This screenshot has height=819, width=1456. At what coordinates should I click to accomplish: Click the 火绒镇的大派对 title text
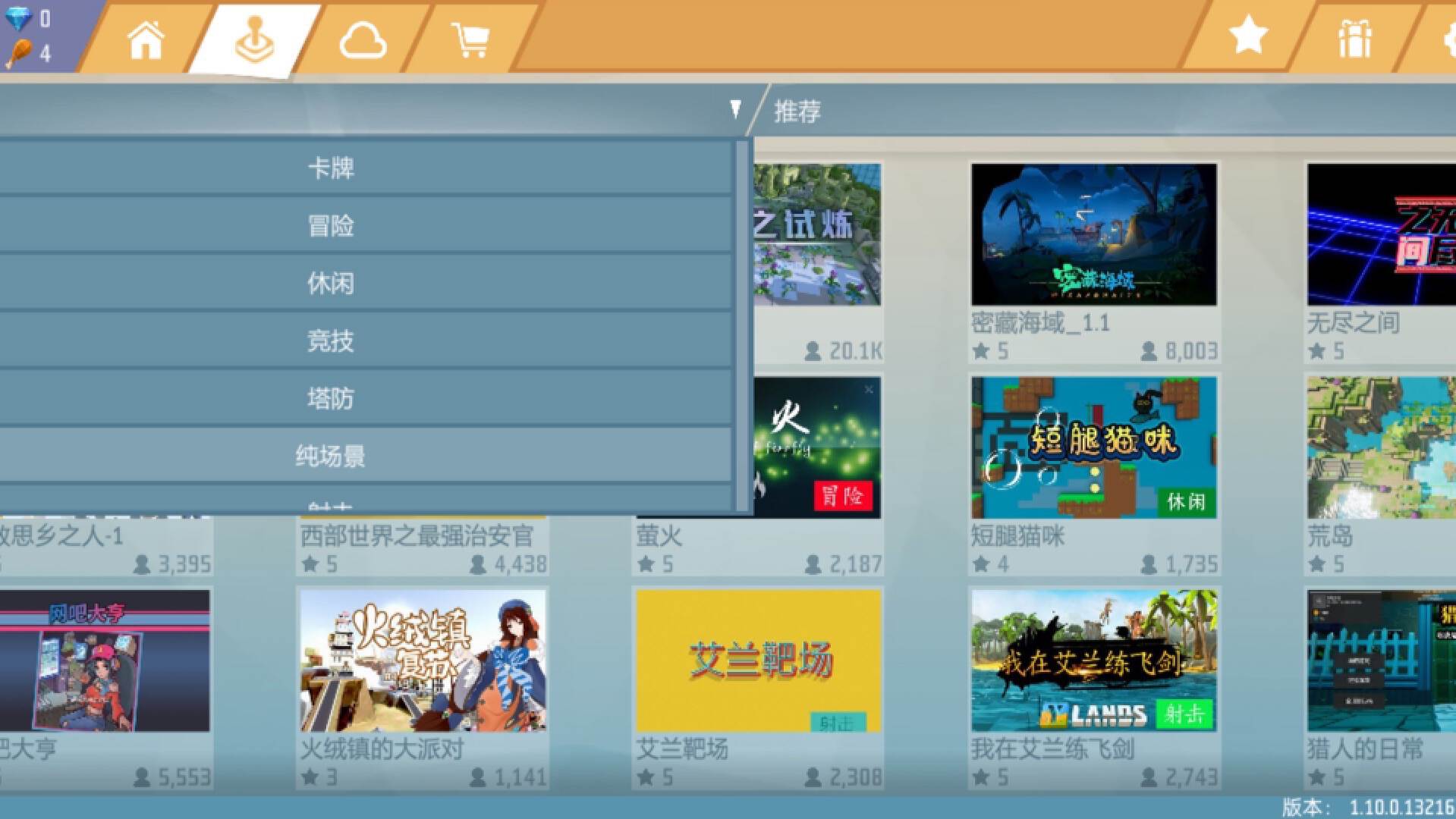coord(382,749)
